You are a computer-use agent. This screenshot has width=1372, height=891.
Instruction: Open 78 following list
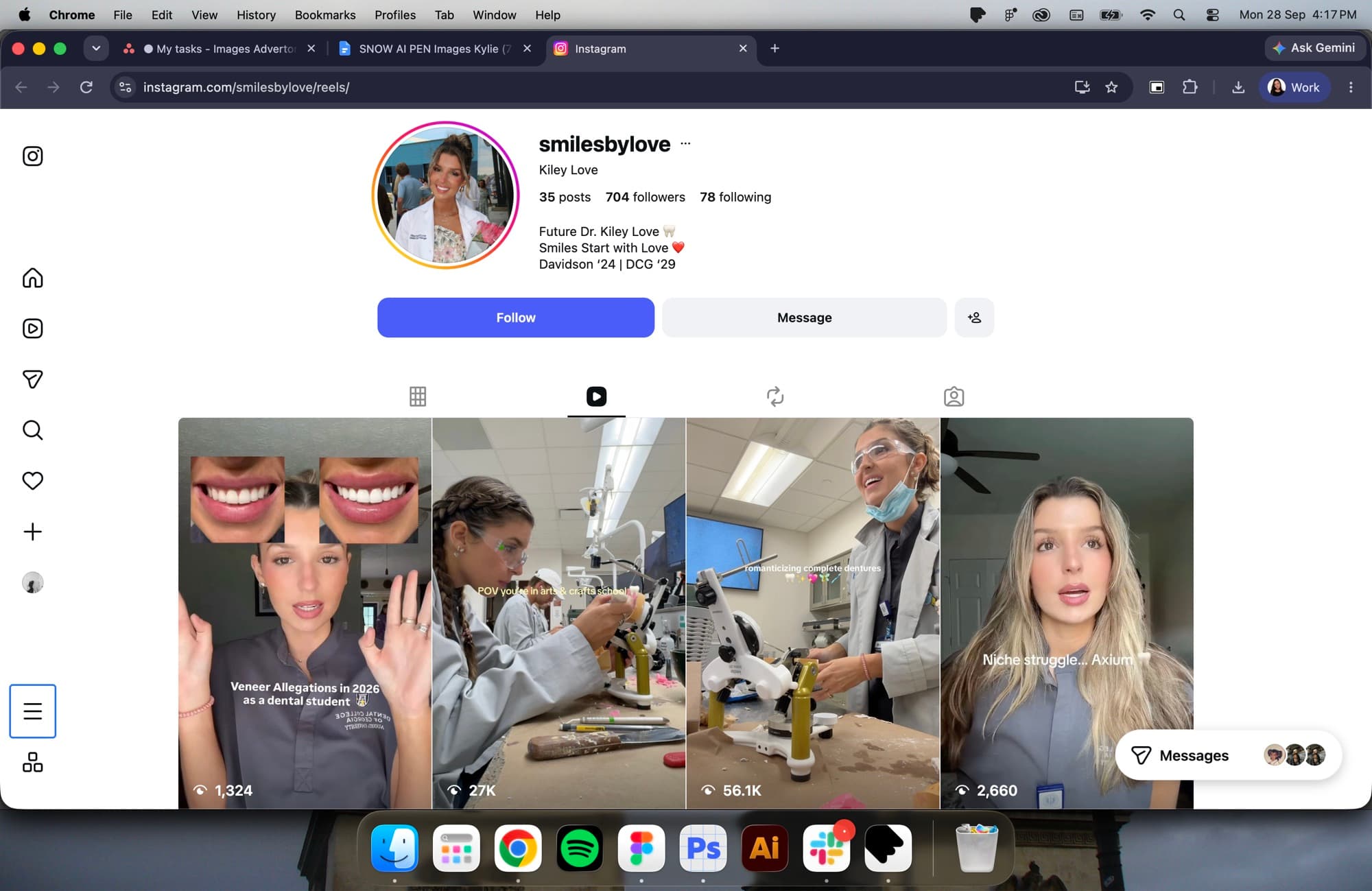735,197
